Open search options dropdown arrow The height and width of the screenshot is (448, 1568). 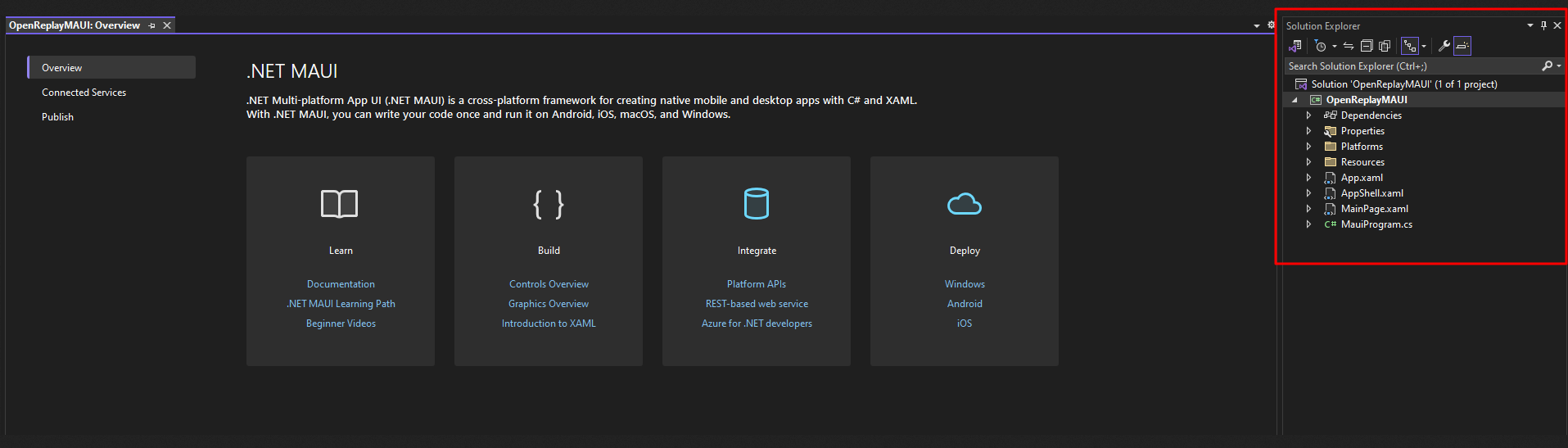[x=1558, y=66]
